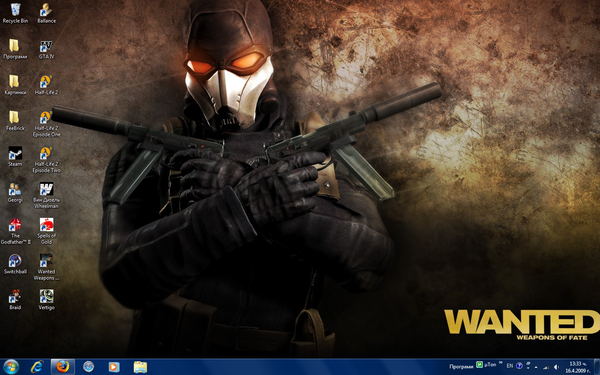
Task: Show hidden system tray icons
Action: [536, 367]
